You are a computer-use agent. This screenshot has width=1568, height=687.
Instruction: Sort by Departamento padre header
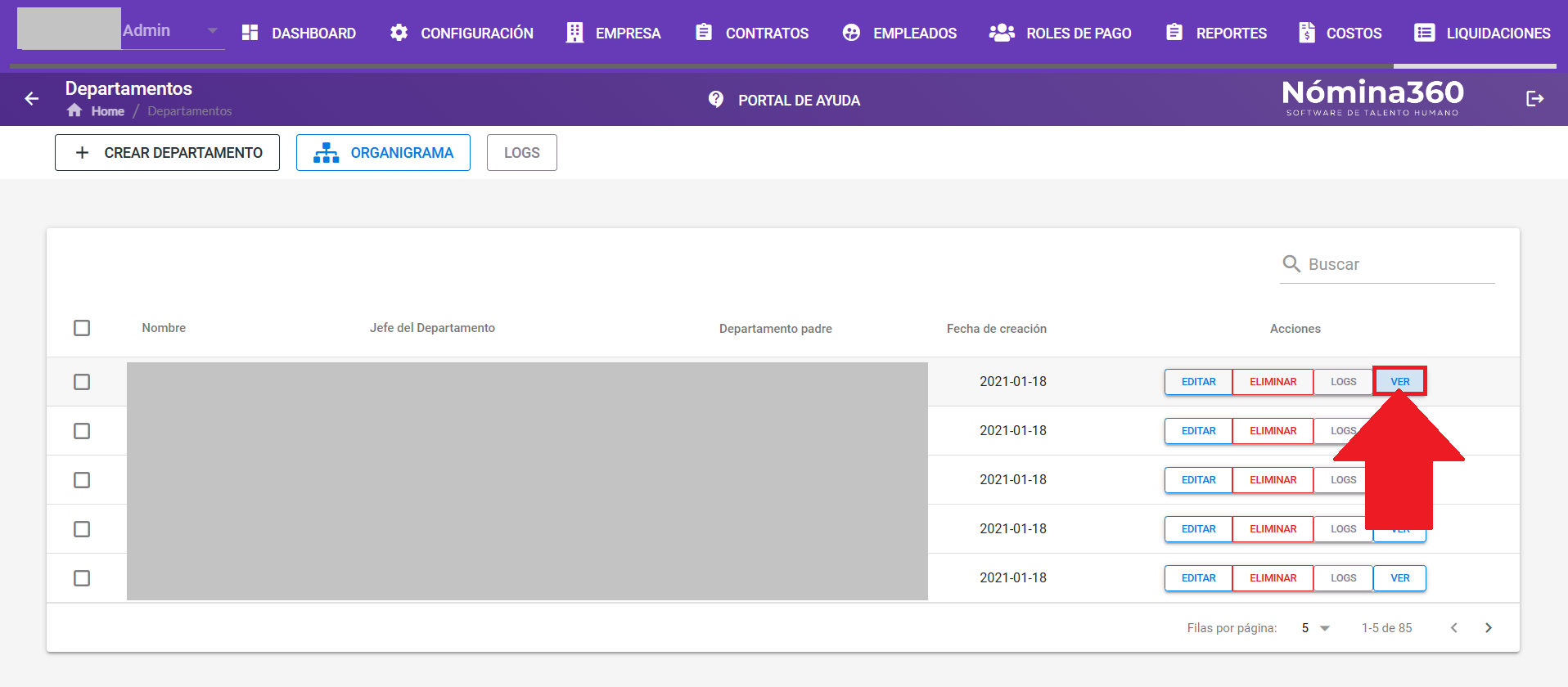[775, 329]
